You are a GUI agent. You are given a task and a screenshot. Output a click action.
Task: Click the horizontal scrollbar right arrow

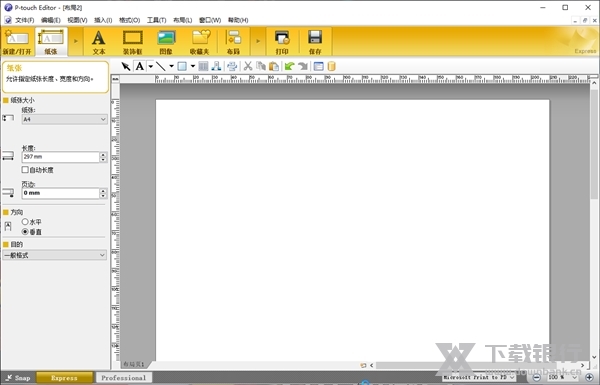click(582, 365)
